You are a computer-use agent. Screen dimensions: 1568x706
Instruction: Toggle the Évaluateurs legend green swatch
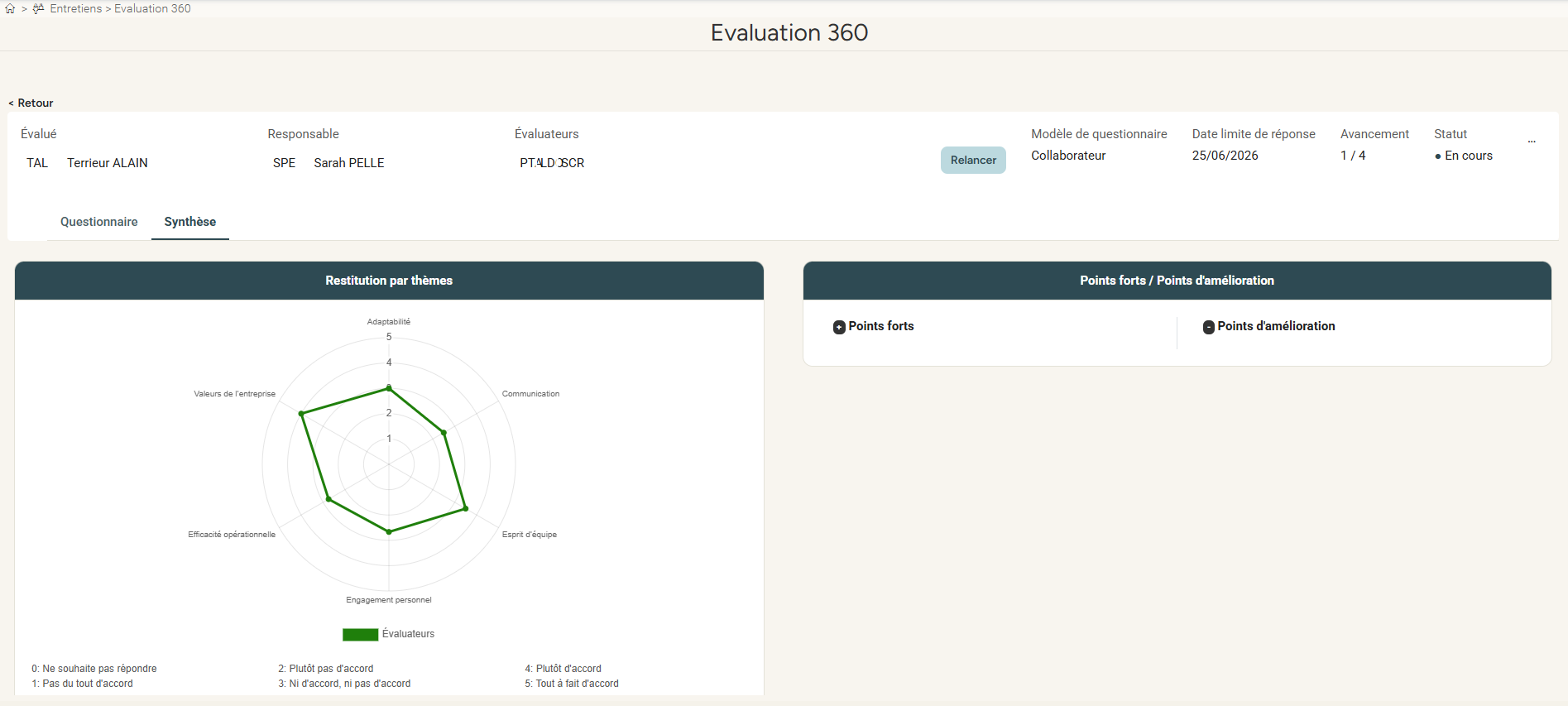click(360, 635)
